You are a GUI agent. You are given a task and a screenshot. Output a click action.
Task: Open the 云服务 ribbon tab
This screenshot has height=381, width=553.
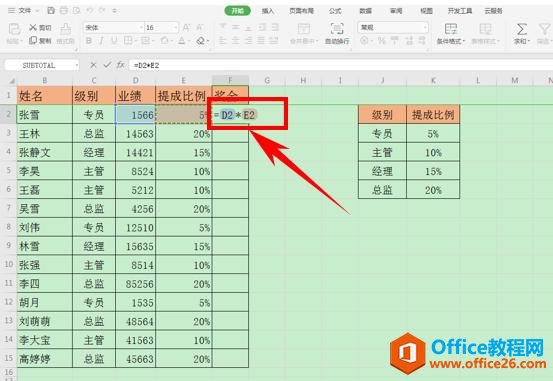point(493,11)
